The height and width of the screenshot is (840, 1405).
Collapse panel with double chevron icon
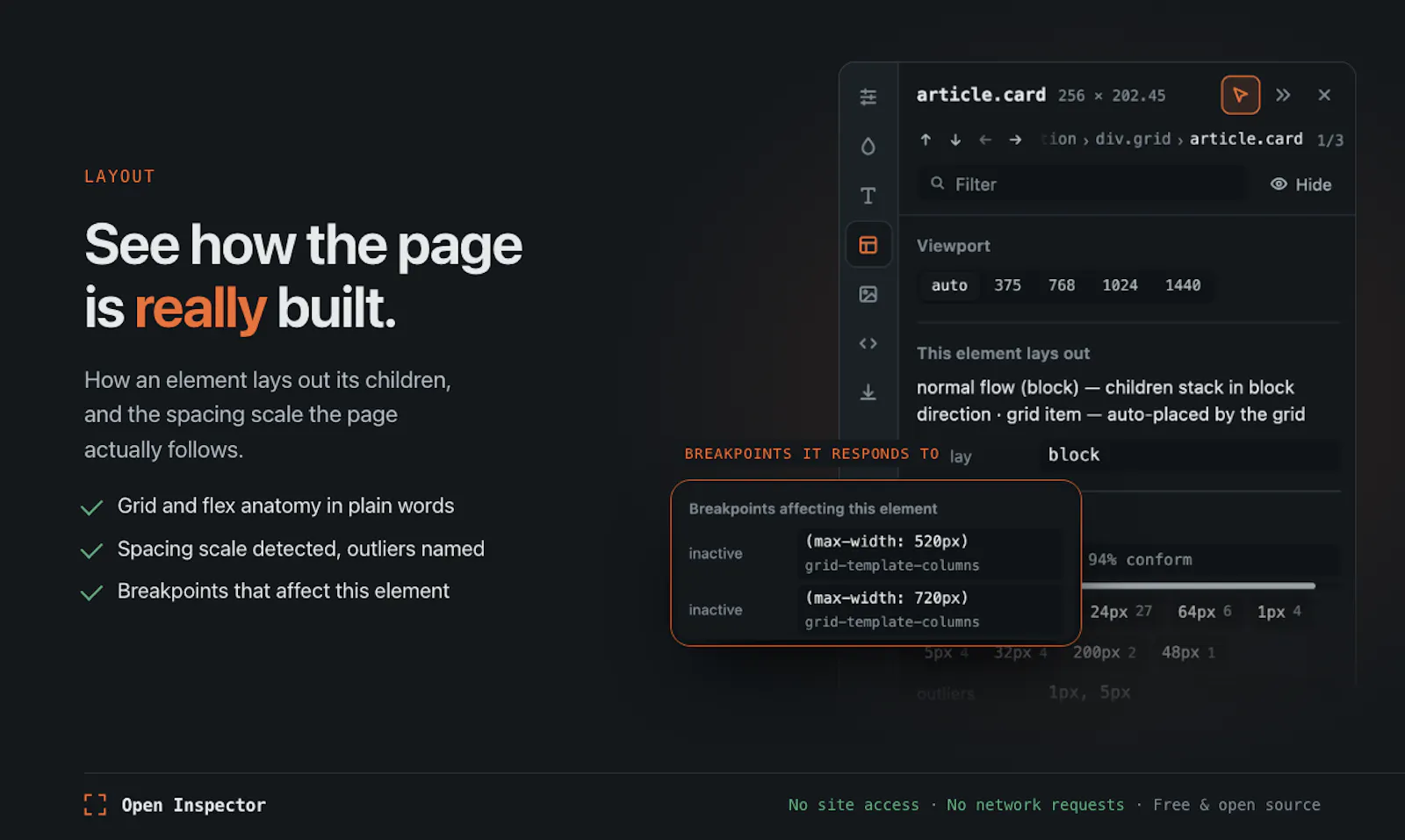(x=1283, y=95)
